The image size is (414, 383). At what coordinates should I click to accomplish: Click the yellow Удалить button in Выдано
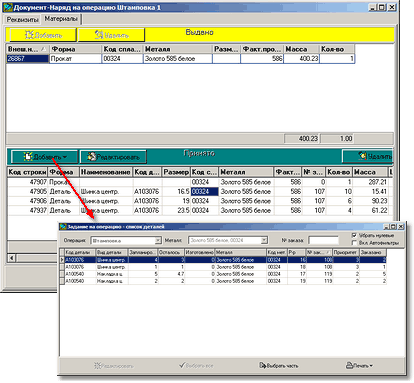[x=111, y=35]
